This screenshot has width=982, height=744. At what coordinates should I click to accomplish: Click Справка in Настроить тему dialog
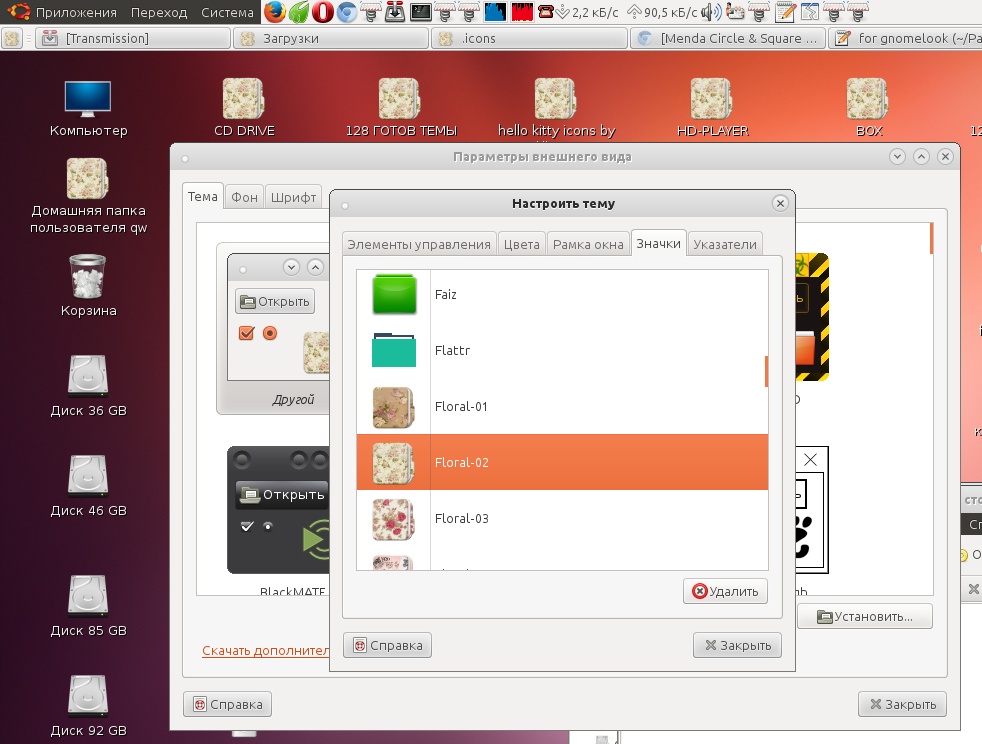[x=388, y=645]
